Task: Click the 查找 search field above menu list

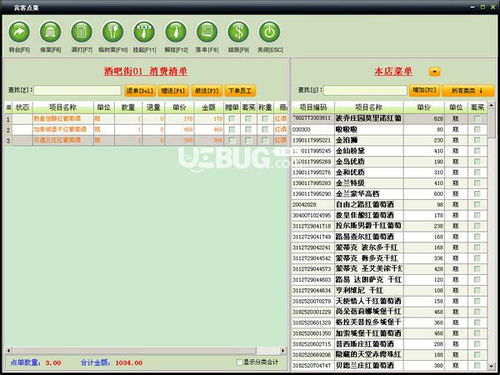Action: [365, 90]
